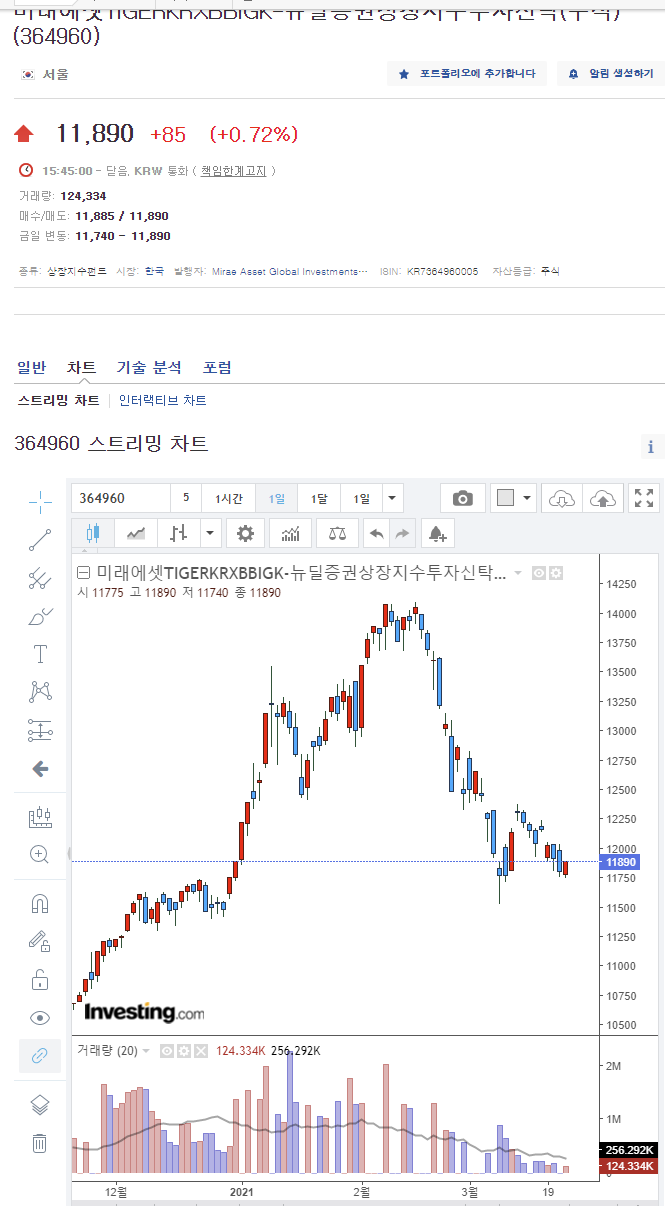
Task: Toggle magnet mode for drawings
Action: [40, 904]
